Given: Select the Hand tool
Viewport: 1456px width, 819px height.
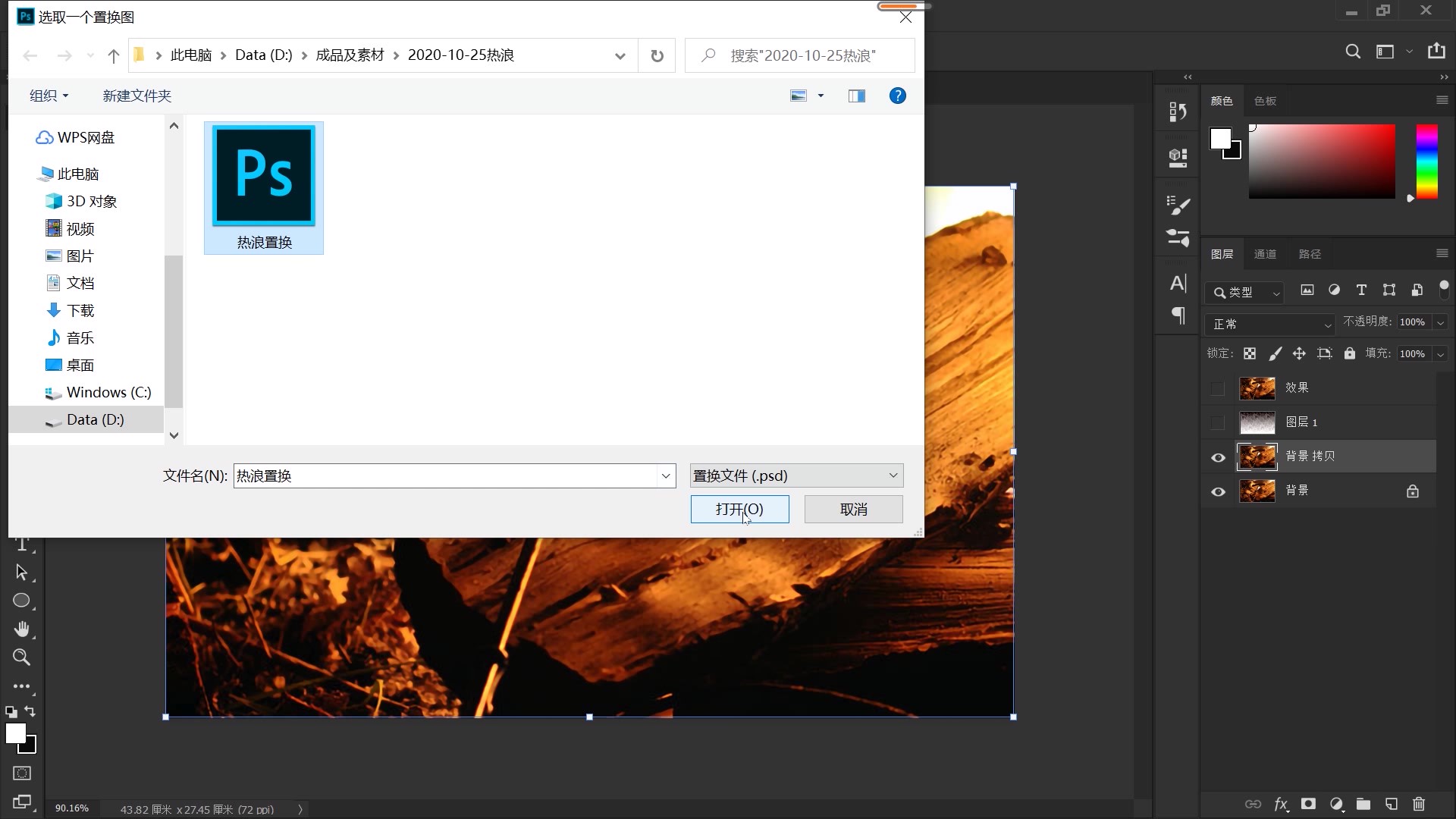Looking at the screenshot, I should pos(21,629).
